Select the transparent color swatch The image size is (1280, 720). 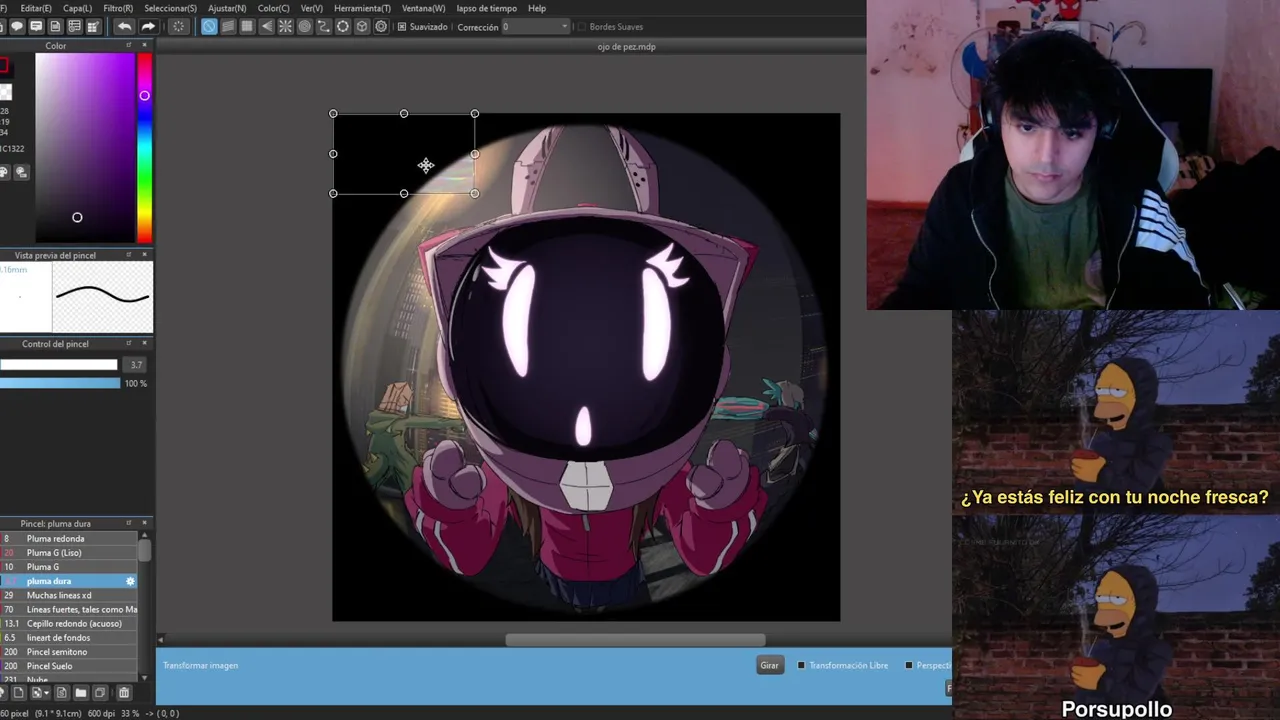point(5,92)
